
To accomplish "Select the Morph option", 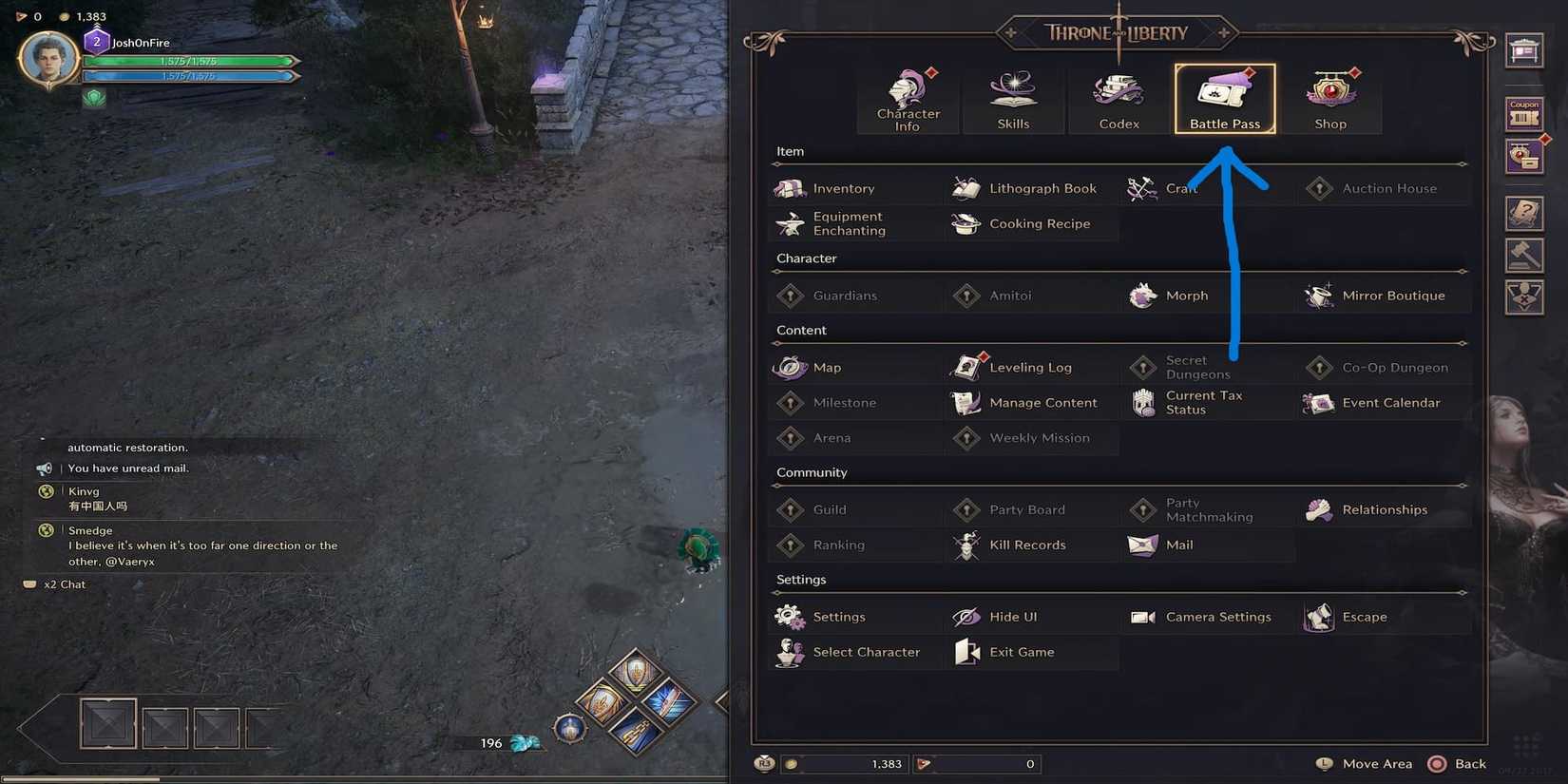I will (1207, 296).
